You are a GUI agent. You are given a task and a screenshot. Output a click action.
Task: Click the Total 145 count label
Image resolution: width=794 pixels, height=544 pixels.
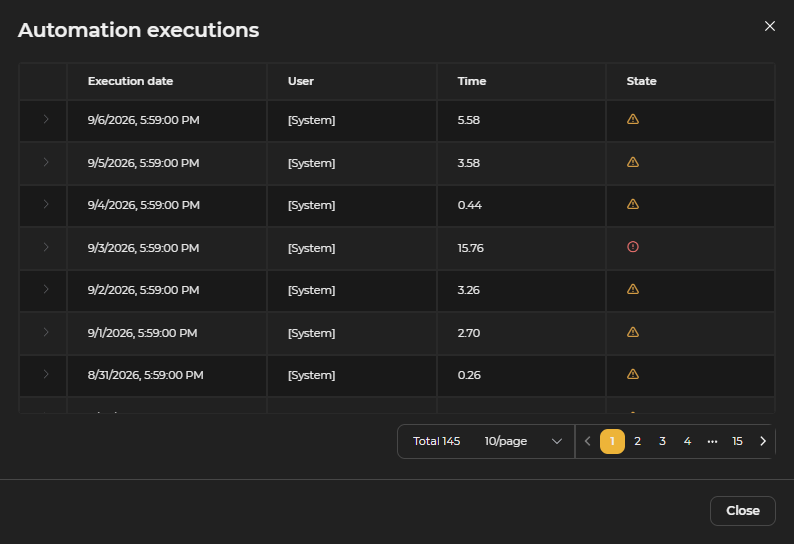coord(436,441)
